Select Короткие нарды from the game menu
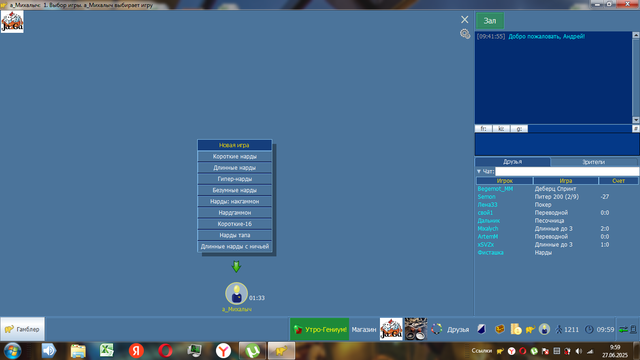This screenshot has width=640, height=360. [x=235, y=156]
